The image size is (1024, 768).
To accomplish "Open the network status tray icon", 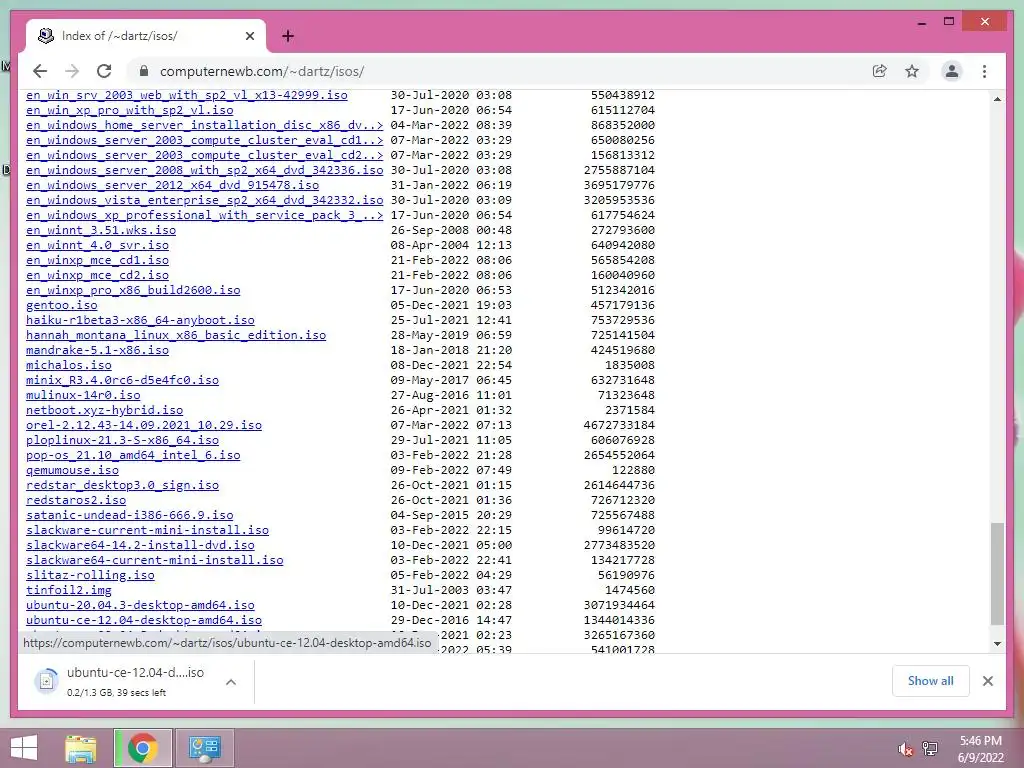I will 930,749.
